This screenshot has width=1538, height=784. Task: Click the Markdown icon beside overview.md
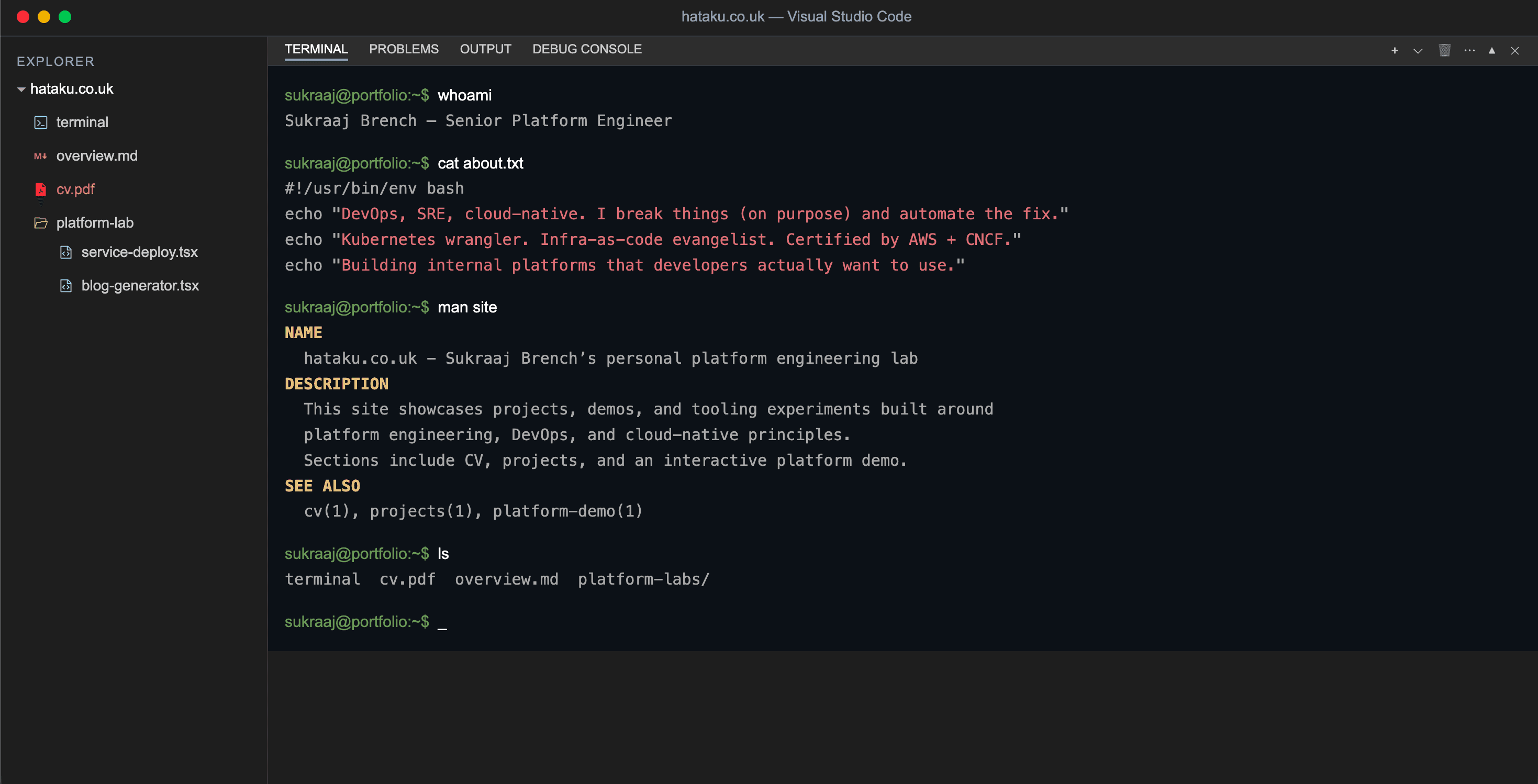tap(40, 156)
